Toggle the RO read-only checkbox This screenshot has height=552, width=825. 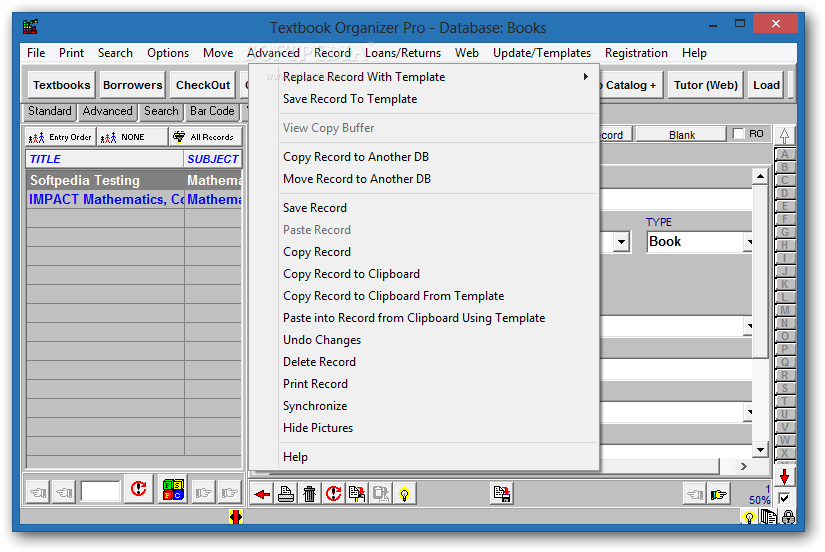739,134
